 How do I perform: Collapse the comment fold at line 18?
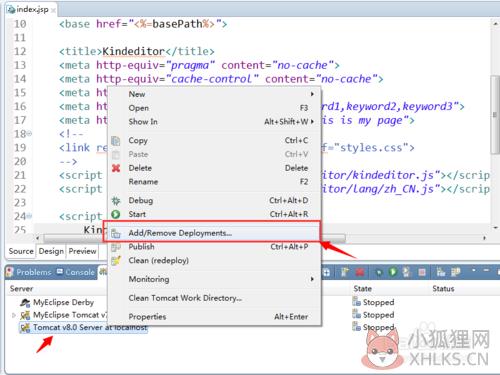pos(29,134)
